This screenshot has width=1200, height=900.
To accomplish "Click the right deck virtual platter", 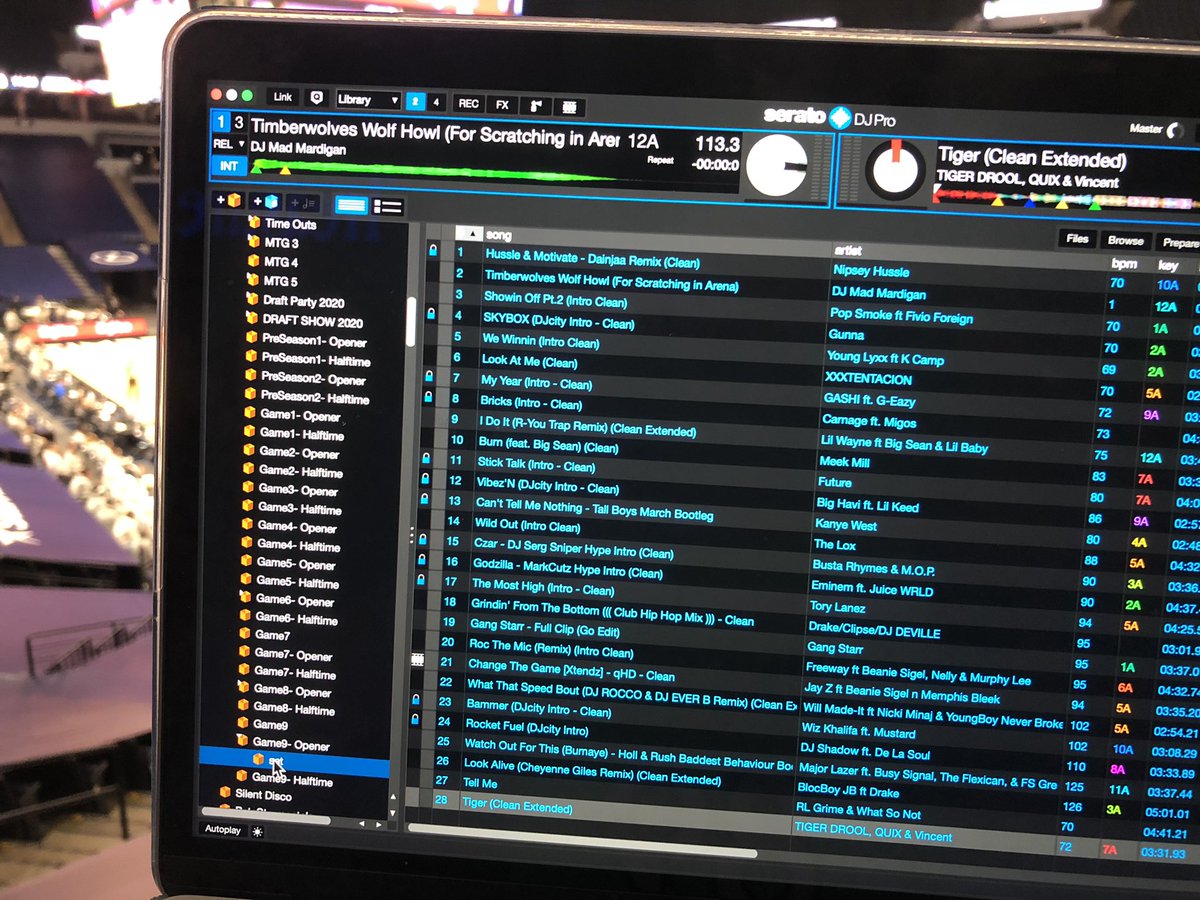I will (896, 170).
